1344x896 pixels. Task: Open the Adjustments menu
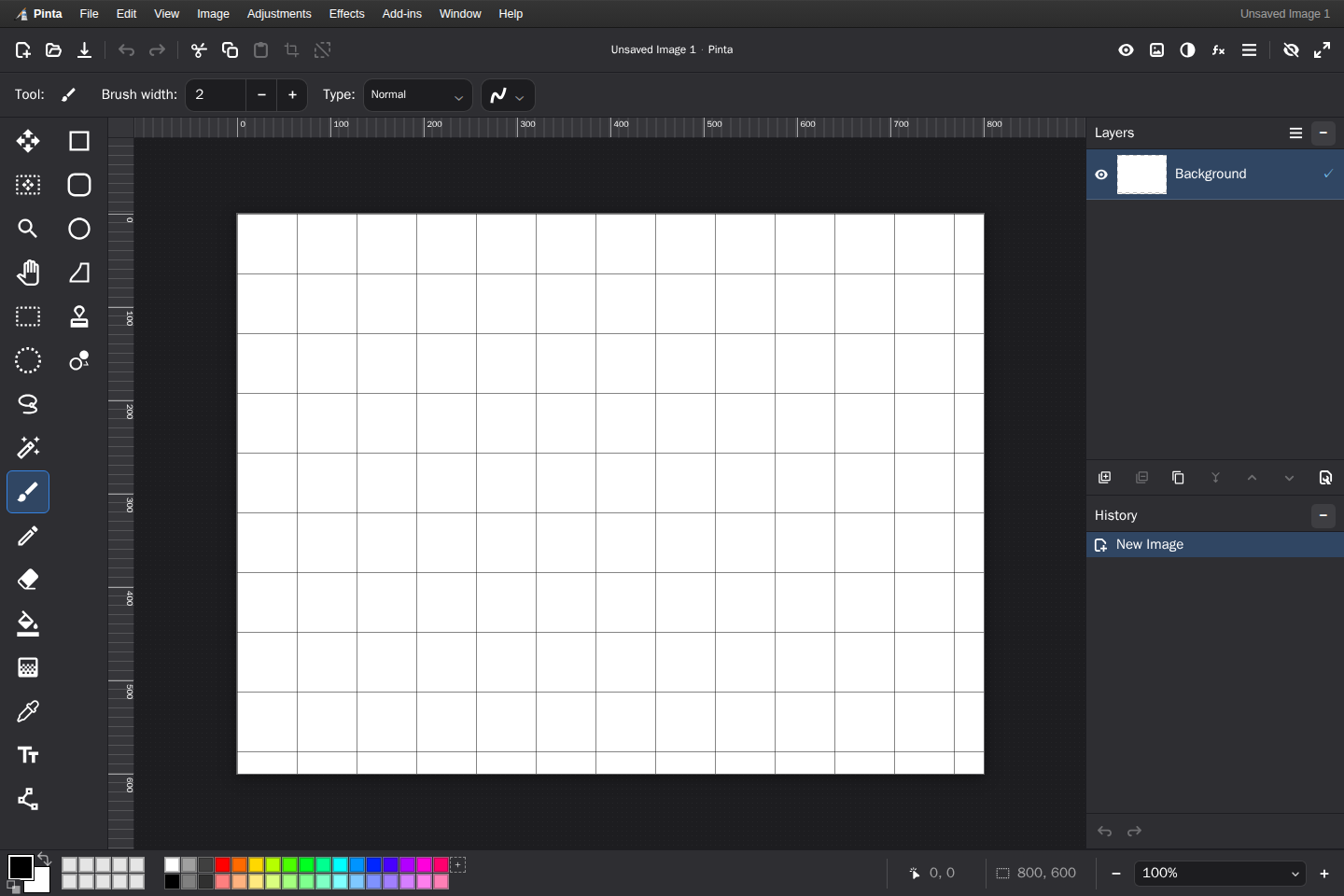point(279,14)
